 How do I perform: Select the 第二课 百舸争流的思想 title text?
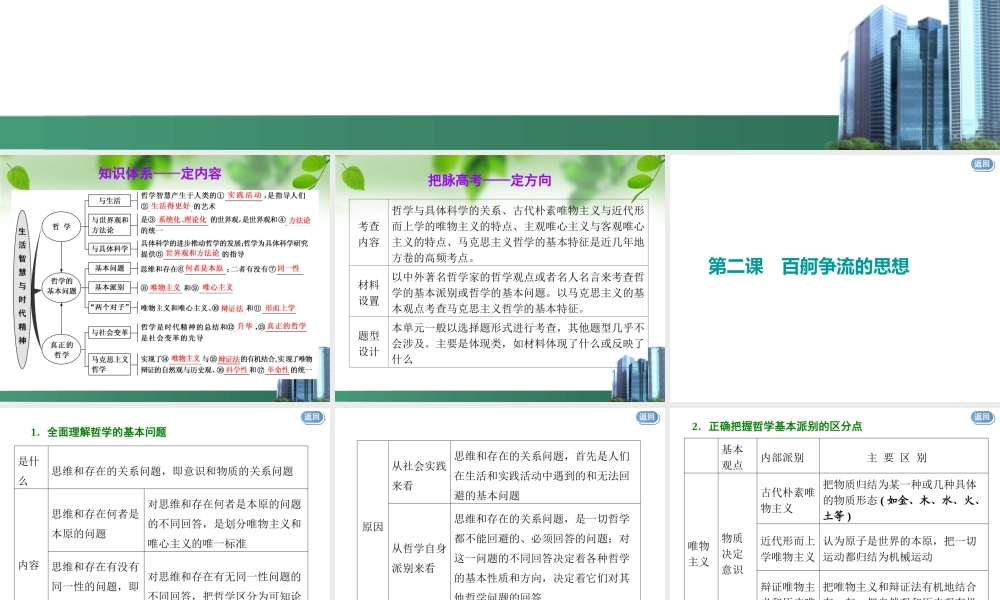click(x=808, y=266)
